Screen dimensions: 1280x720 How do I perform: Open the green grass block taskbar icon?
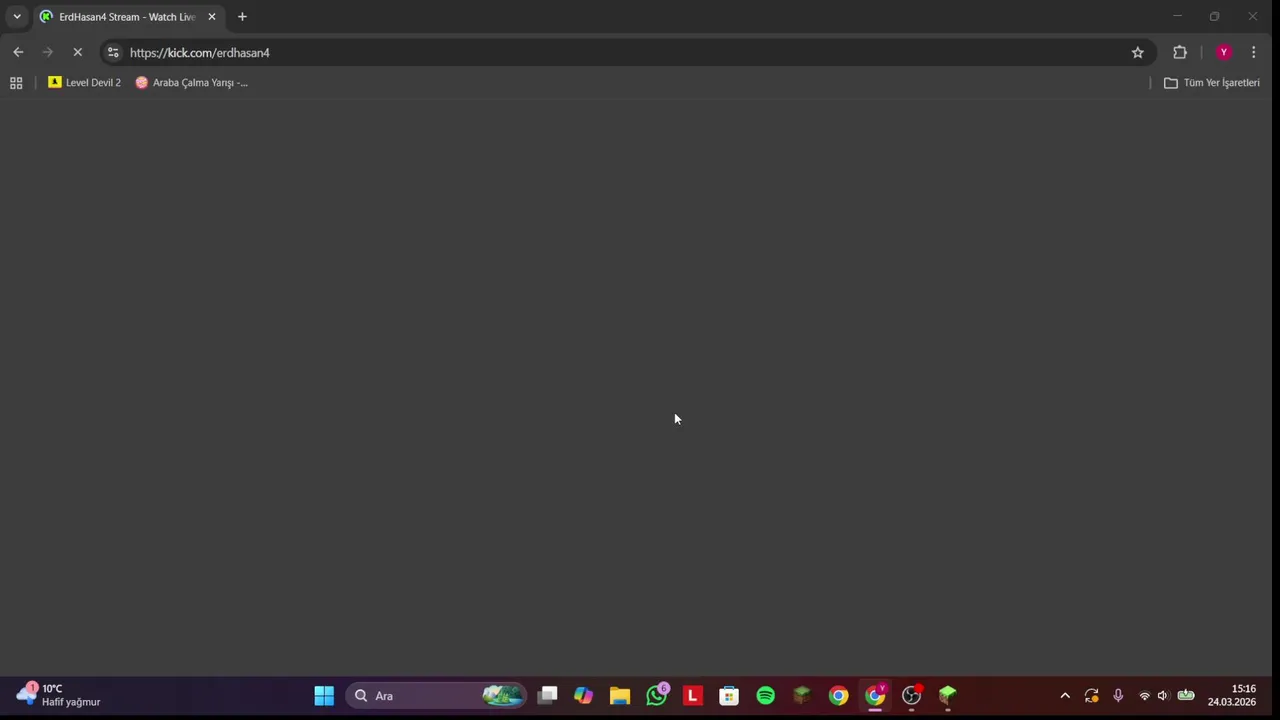click(948, 696)
